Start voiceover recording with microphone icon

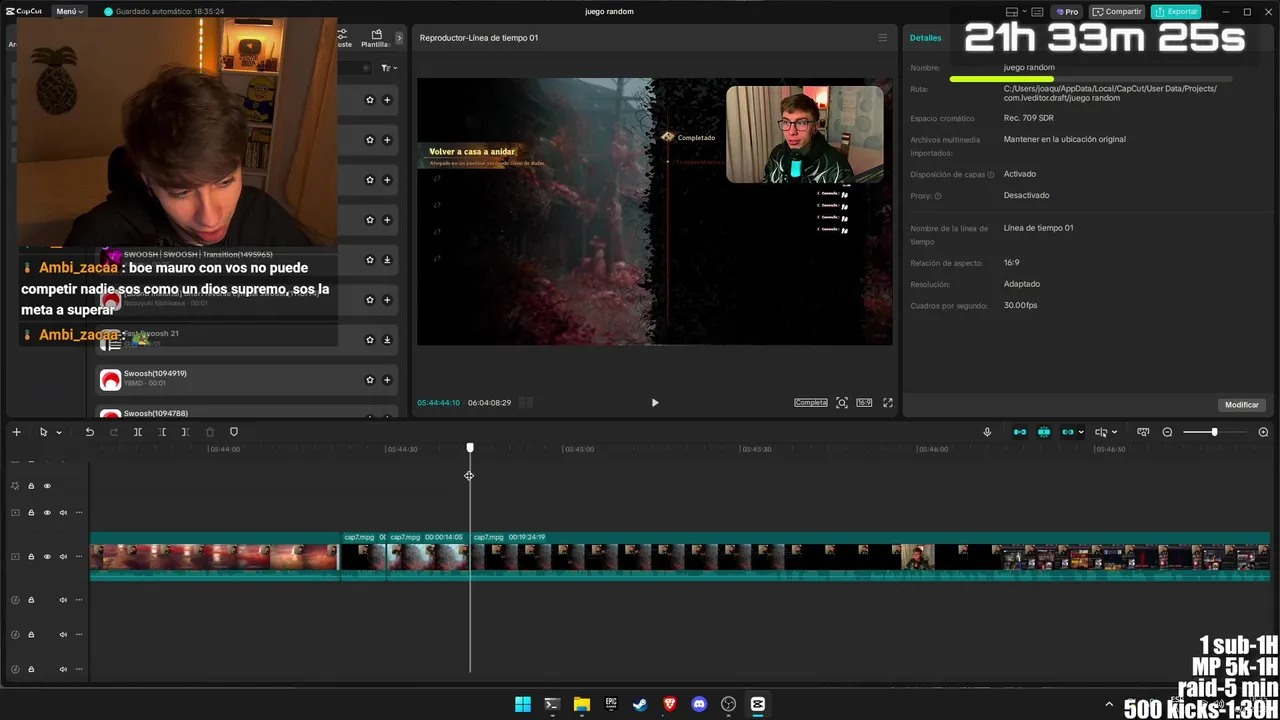point(987,432)
